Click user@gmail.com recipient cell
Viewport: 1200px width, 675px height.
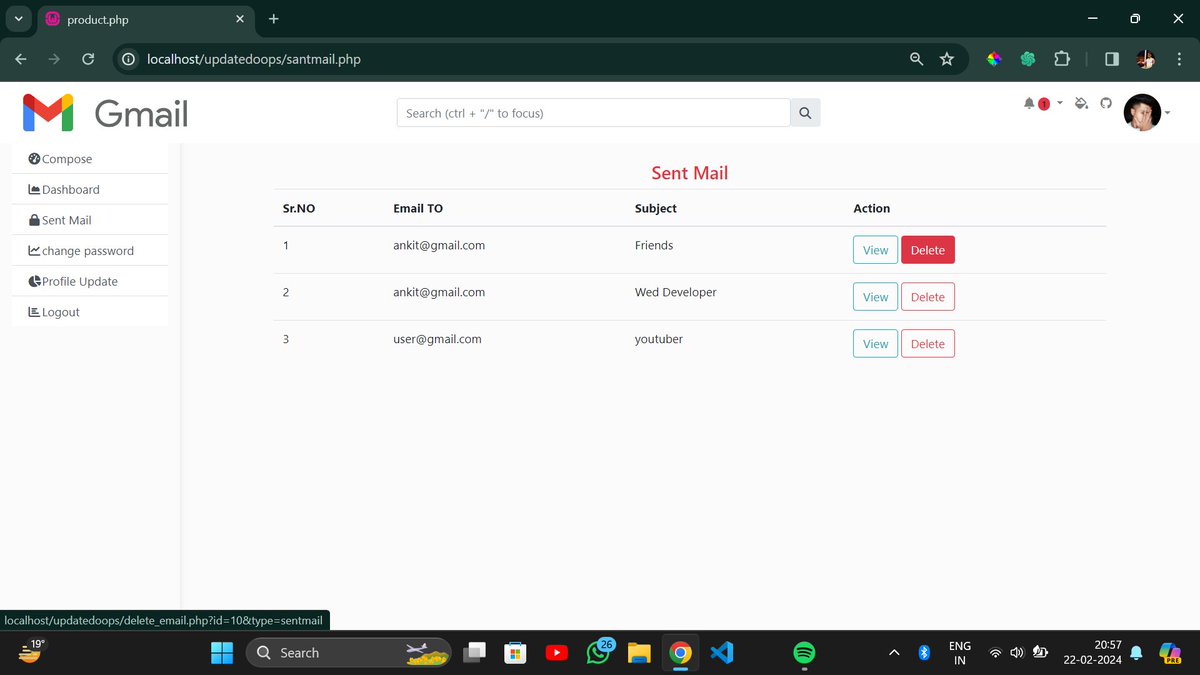coord(437,339)
